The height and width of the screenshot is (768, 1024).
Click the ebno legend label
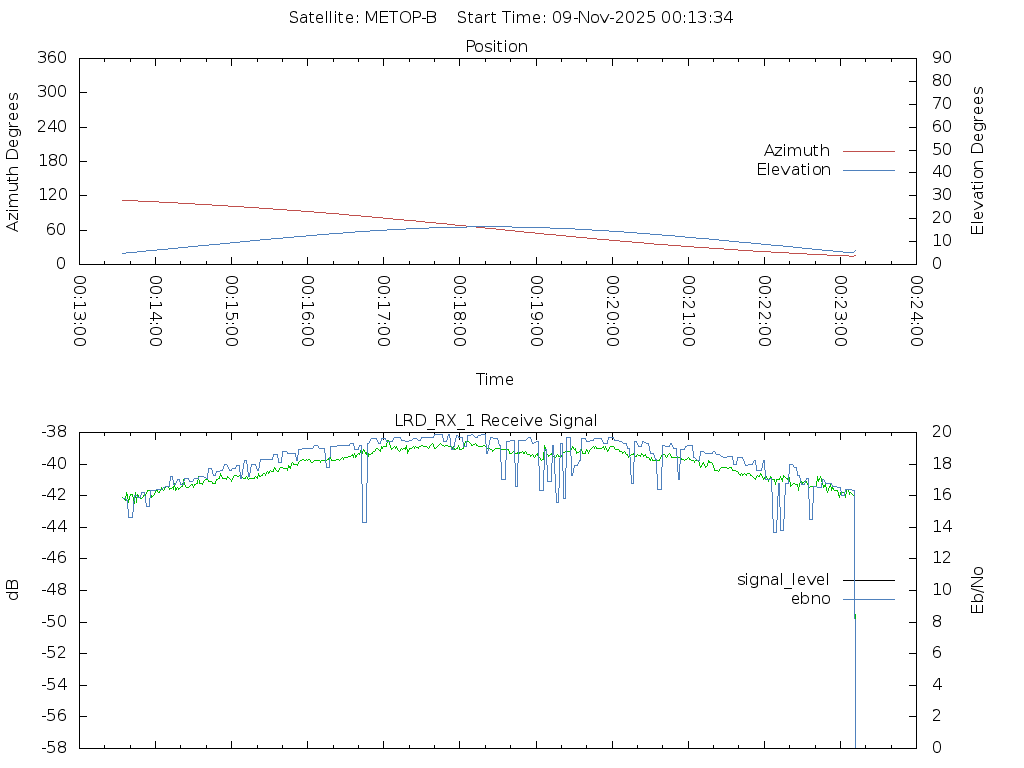pyautogui.click(x=810, y=599)
